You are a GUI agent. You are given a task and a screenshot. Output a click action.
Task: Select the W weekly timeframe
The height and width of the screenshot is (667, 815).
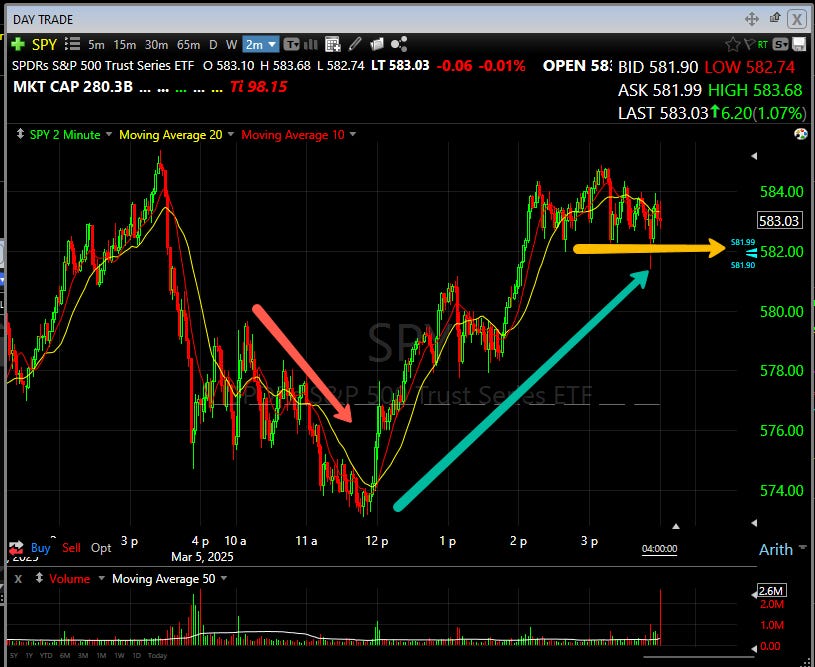[232, 45]
